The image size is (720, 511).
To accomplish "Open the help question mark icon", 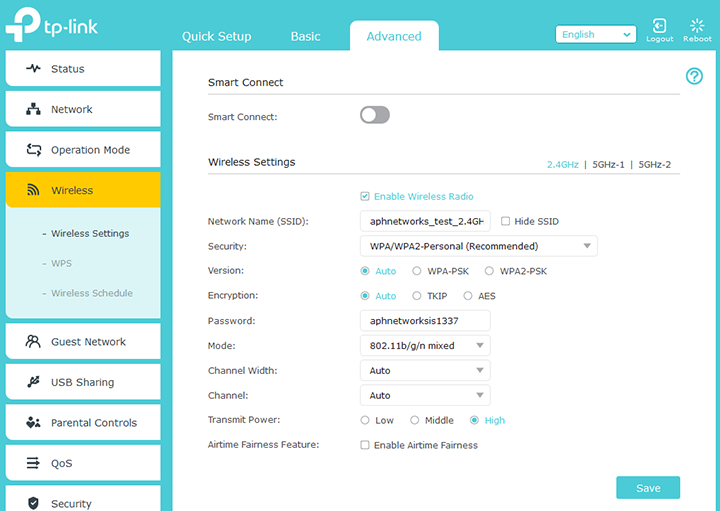I will pyautogui.click(x=694, y=77).
